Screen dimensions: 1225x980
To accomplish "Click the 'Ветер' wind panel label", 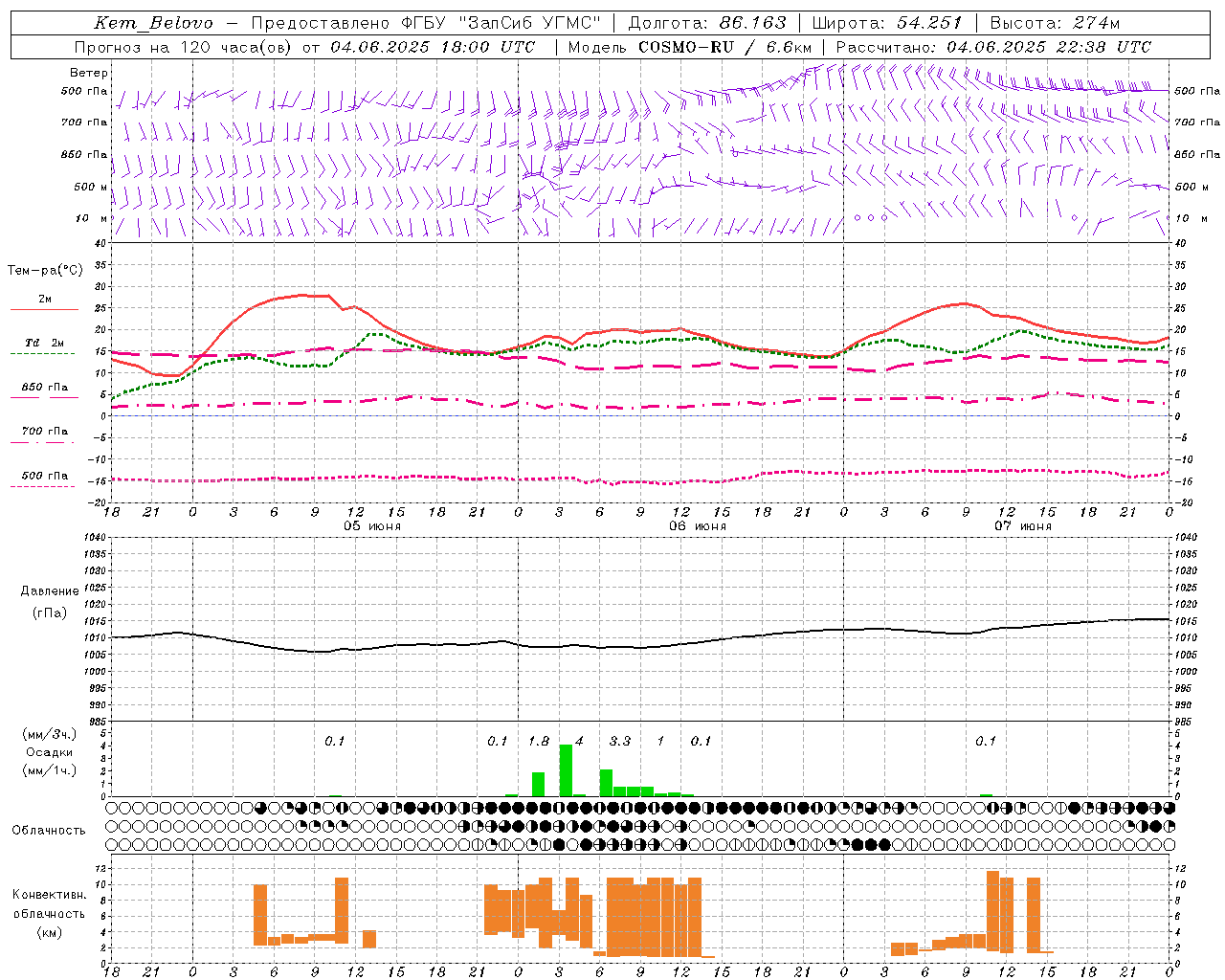I will click(89, 73).
